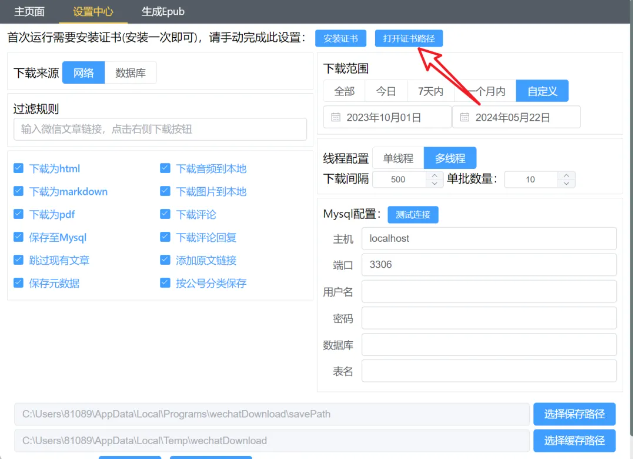Open the end date calendar icon (2024年05月22日)

(466, 118)
